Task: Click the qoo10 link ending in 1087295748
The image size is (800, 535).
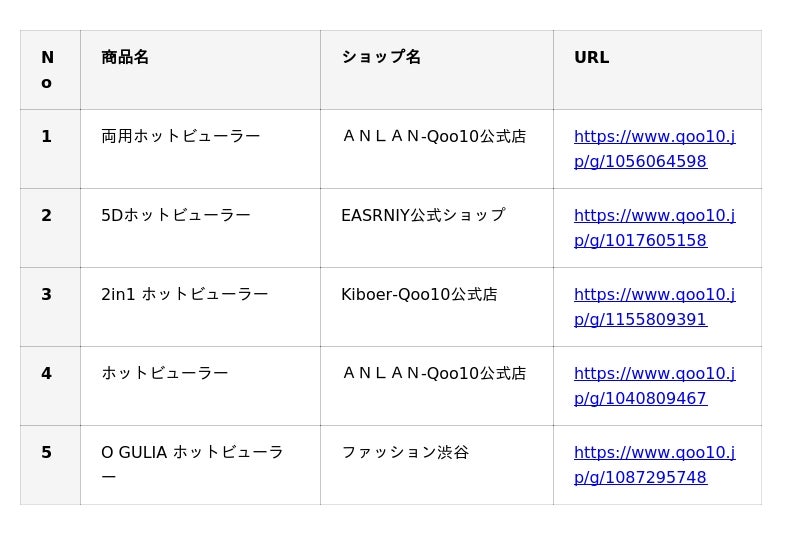Action: coord(654,465)
